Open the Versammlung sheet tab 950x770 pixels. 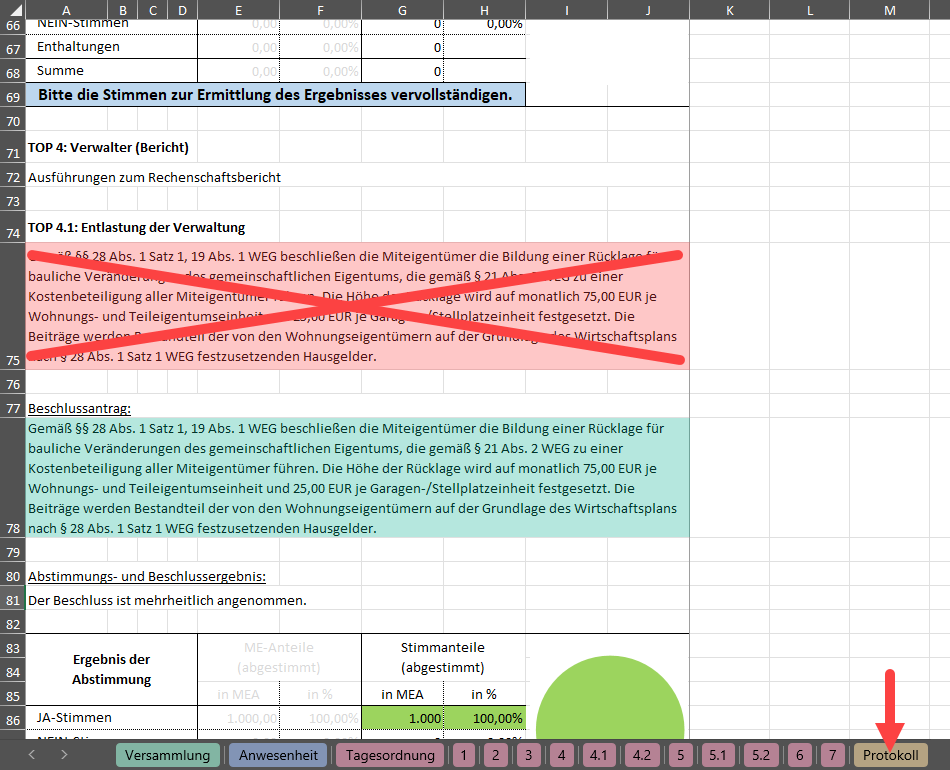point(167,755)
